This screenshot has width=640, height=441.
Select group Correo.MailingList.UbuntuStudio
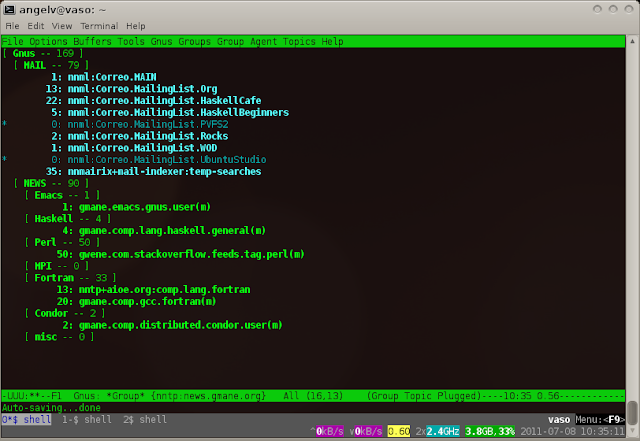click(167, 160)
